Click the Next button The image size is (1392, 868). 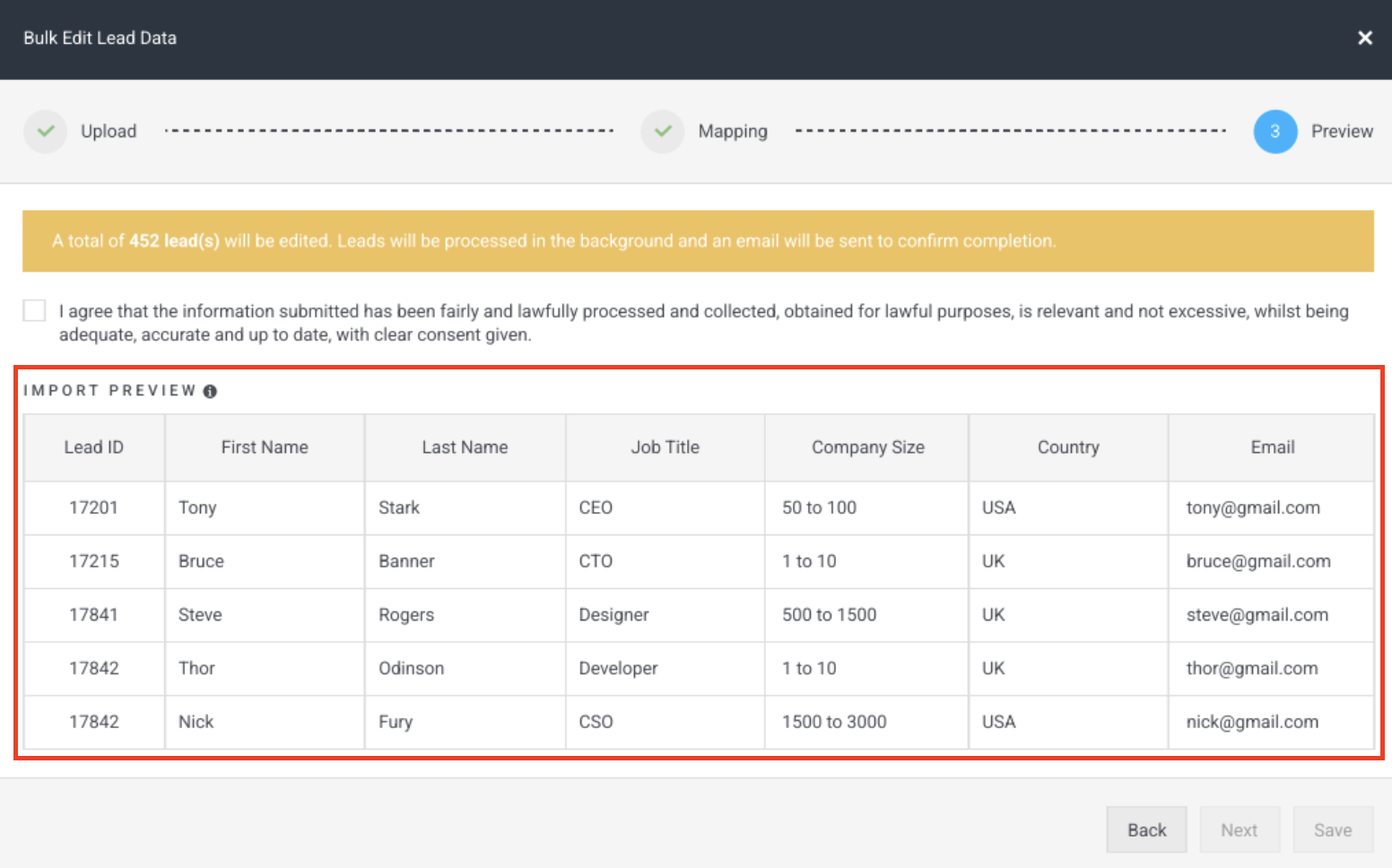pyautogui.click(x=1239, y=829)
